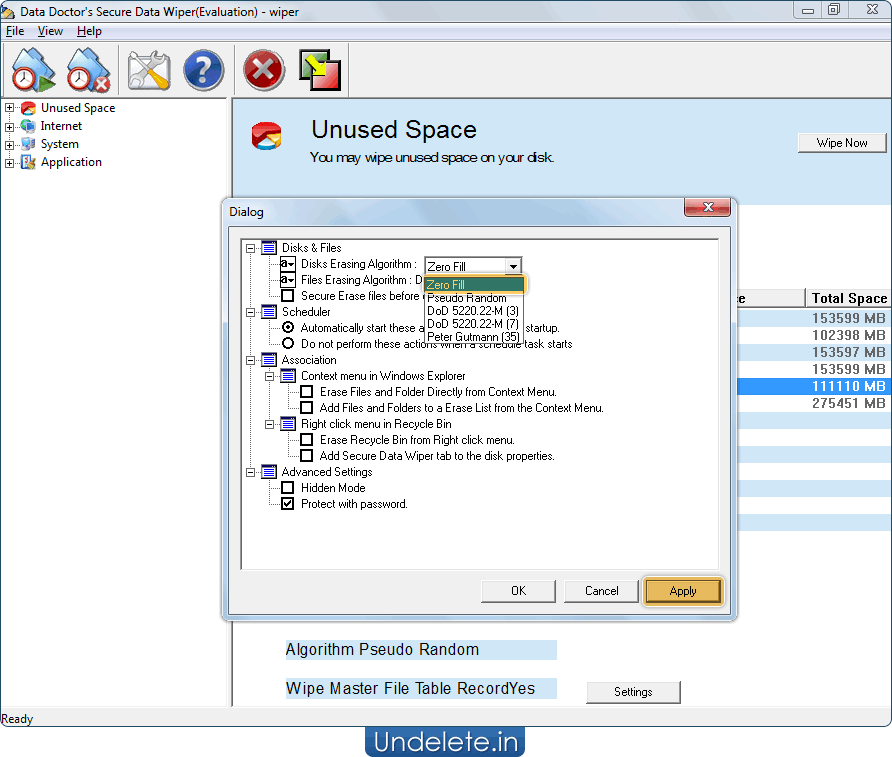Click the green-red minimize to tray icon
This screenshot has width=892, height=757.
click(320, 71)
